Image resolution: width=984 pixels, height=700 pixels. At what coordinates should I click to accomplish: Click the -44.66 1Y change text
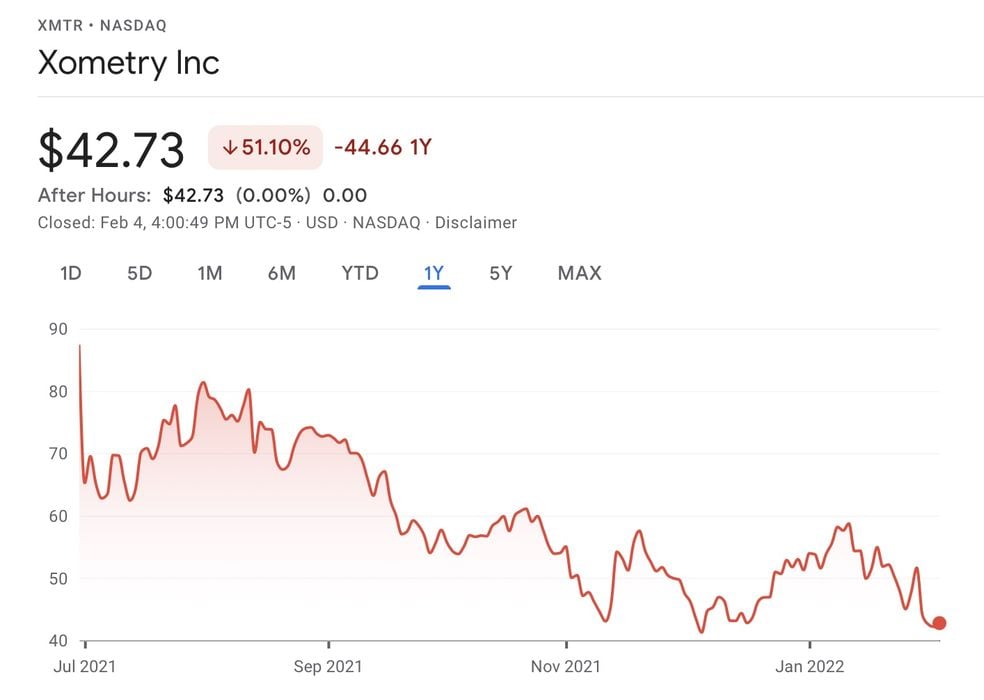pos(382,148)
